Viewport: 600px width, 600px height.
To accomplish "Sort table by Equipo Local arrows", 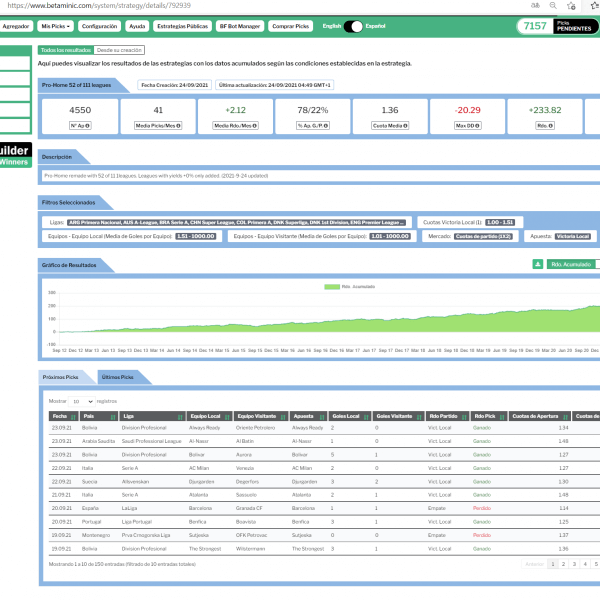I will (227, 417).
